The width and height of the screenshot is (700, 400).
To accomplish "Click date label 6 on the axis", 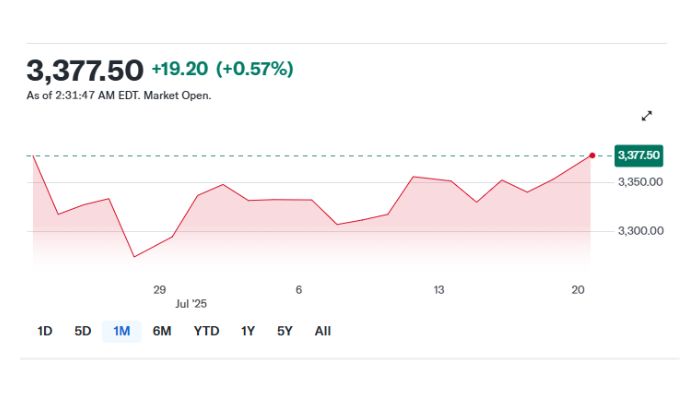I will pos(298,290).
